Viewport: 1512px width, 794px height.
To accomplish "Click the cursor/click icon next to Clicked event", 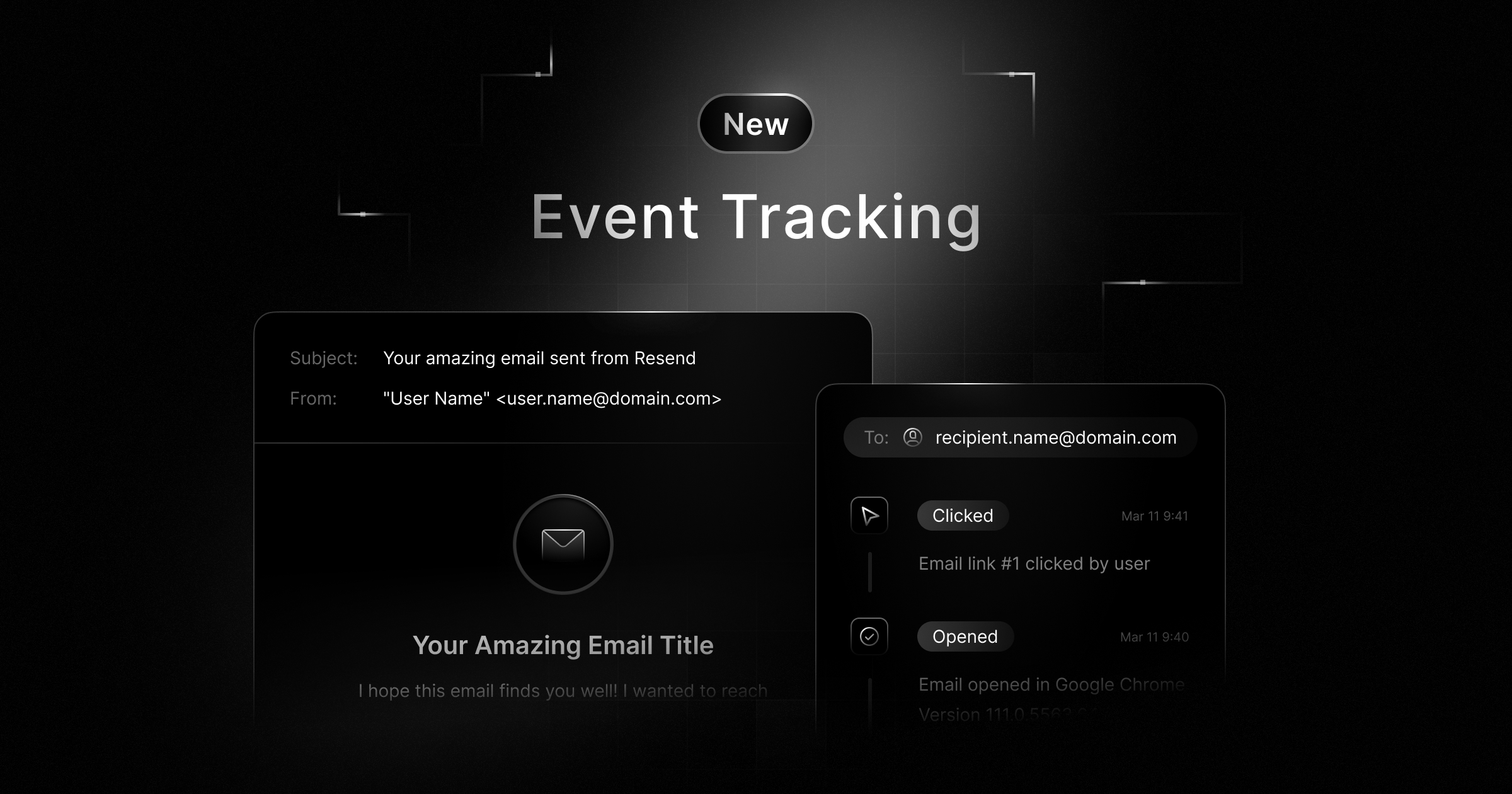I will [866, 515].
